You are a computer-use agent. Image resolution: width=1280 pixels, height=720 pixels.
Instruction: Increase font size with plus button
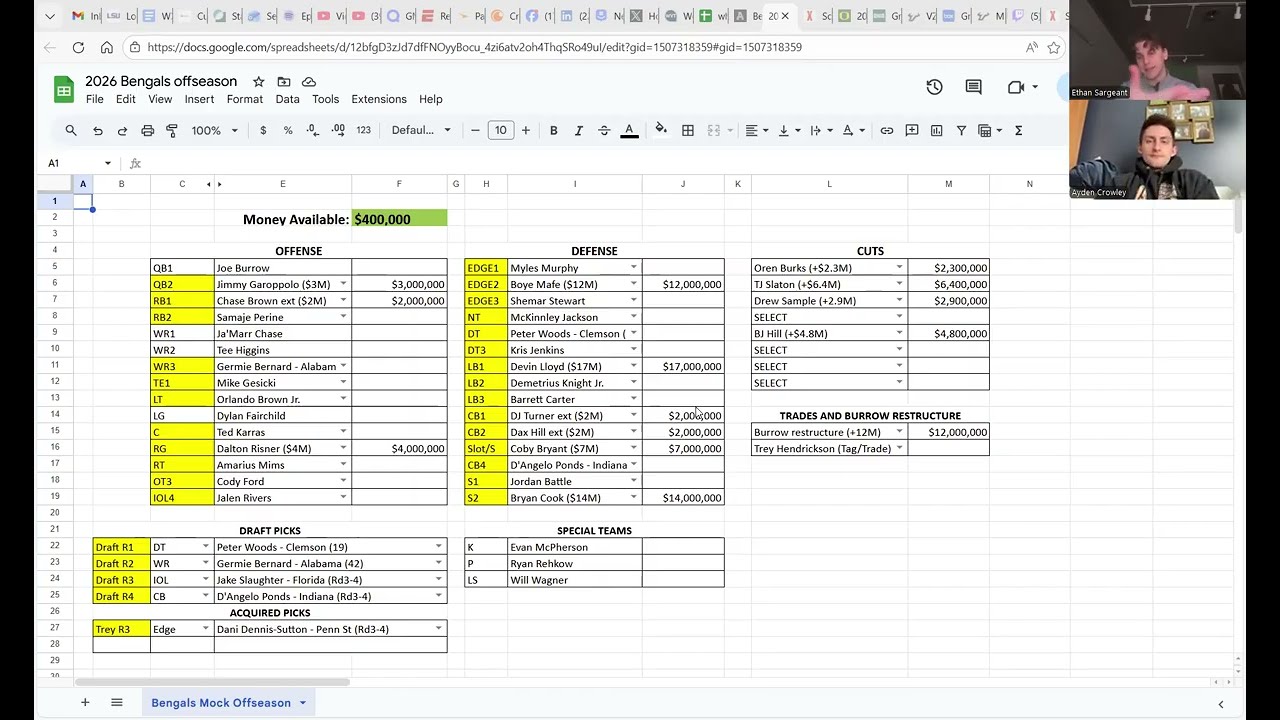coord(525,130)
